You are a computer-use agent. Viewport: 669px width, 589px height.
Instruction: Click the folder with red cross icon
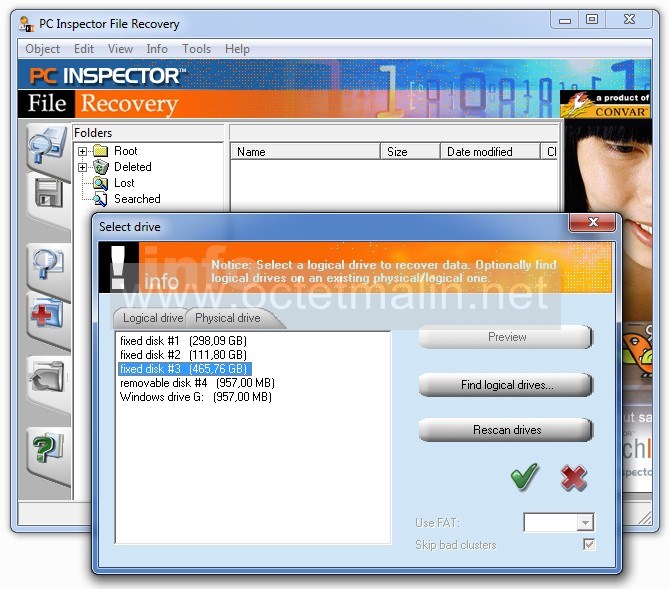[x=47, y=313]
